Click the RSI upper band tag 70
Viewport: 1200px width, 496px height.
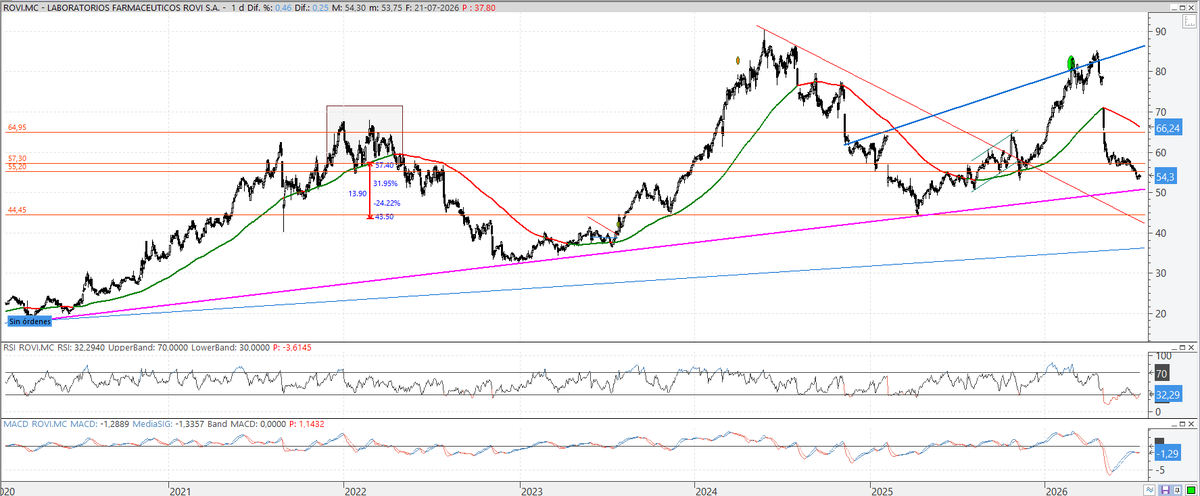(x=1162, y=374)
